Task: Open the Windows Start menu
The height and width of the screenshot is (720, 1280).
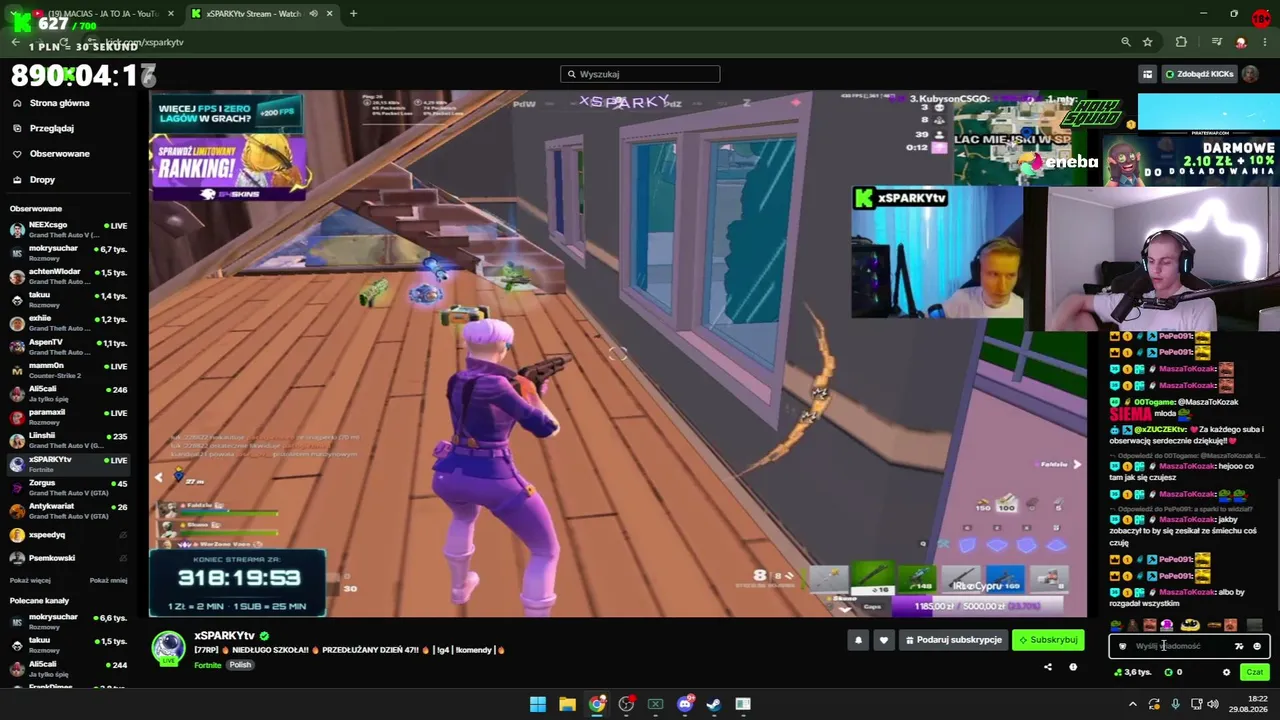Action: pos(538,704)
